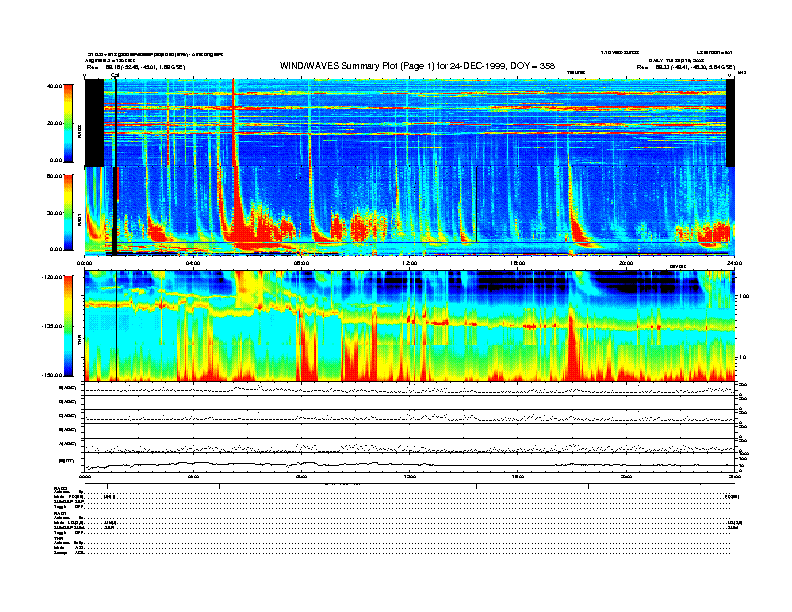792x612 pixels.
Task: Click the -120.00 tick on TNR color scale
Action: tap(53, 277)
